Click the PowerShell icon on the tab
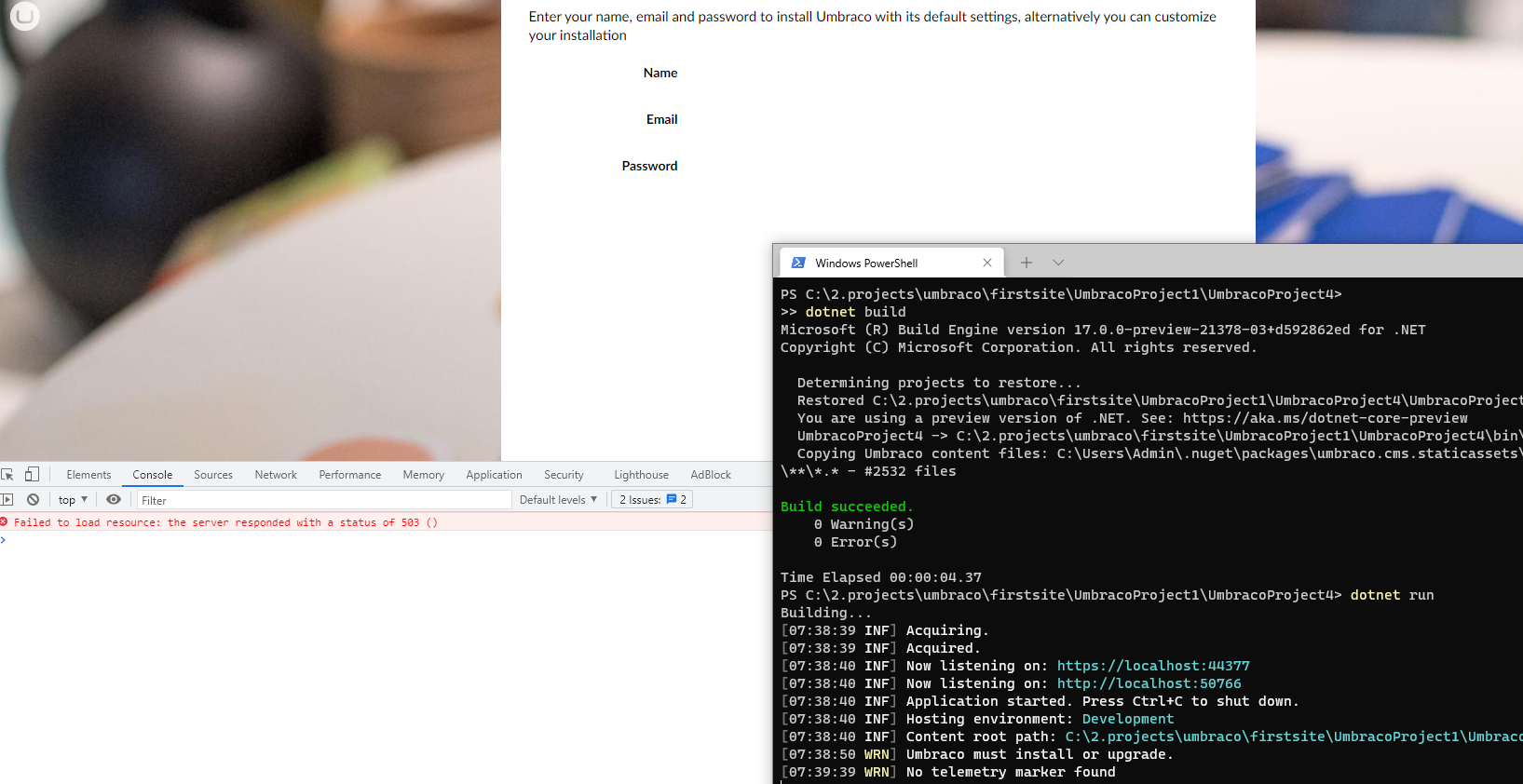The width and height of the screenshot is (1523, 784). tap(798, 263)
